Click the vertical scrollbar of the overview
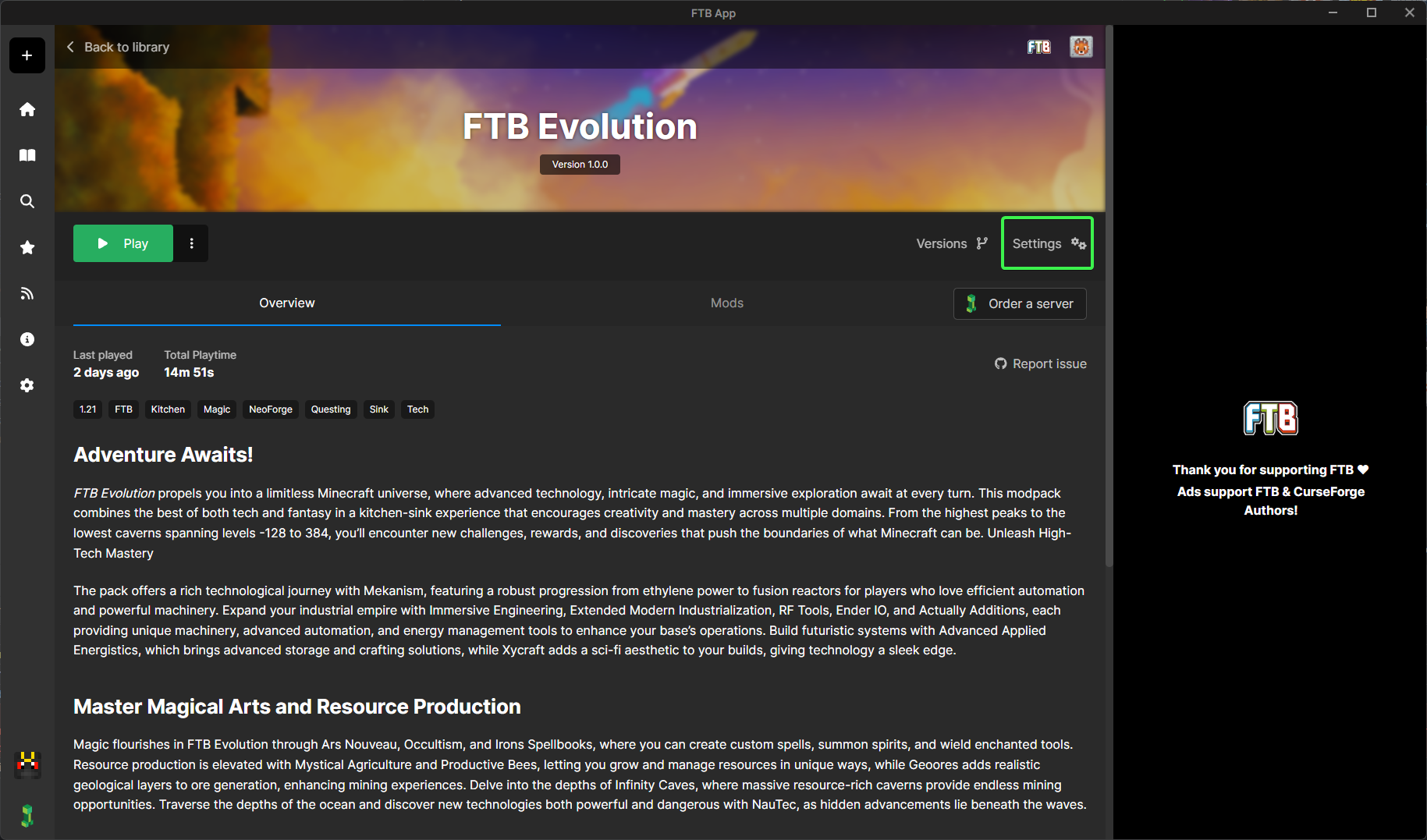The width and height of the screenshot is (1427, 840). click(x=1109, y=296)
